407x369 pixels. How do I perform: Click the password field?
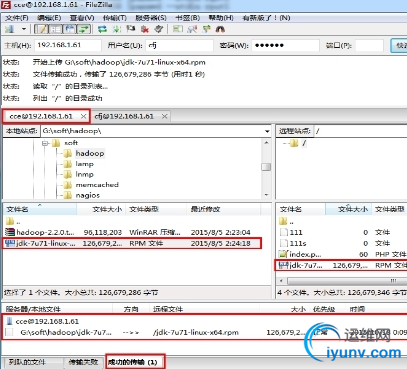(x=285, y=45)
